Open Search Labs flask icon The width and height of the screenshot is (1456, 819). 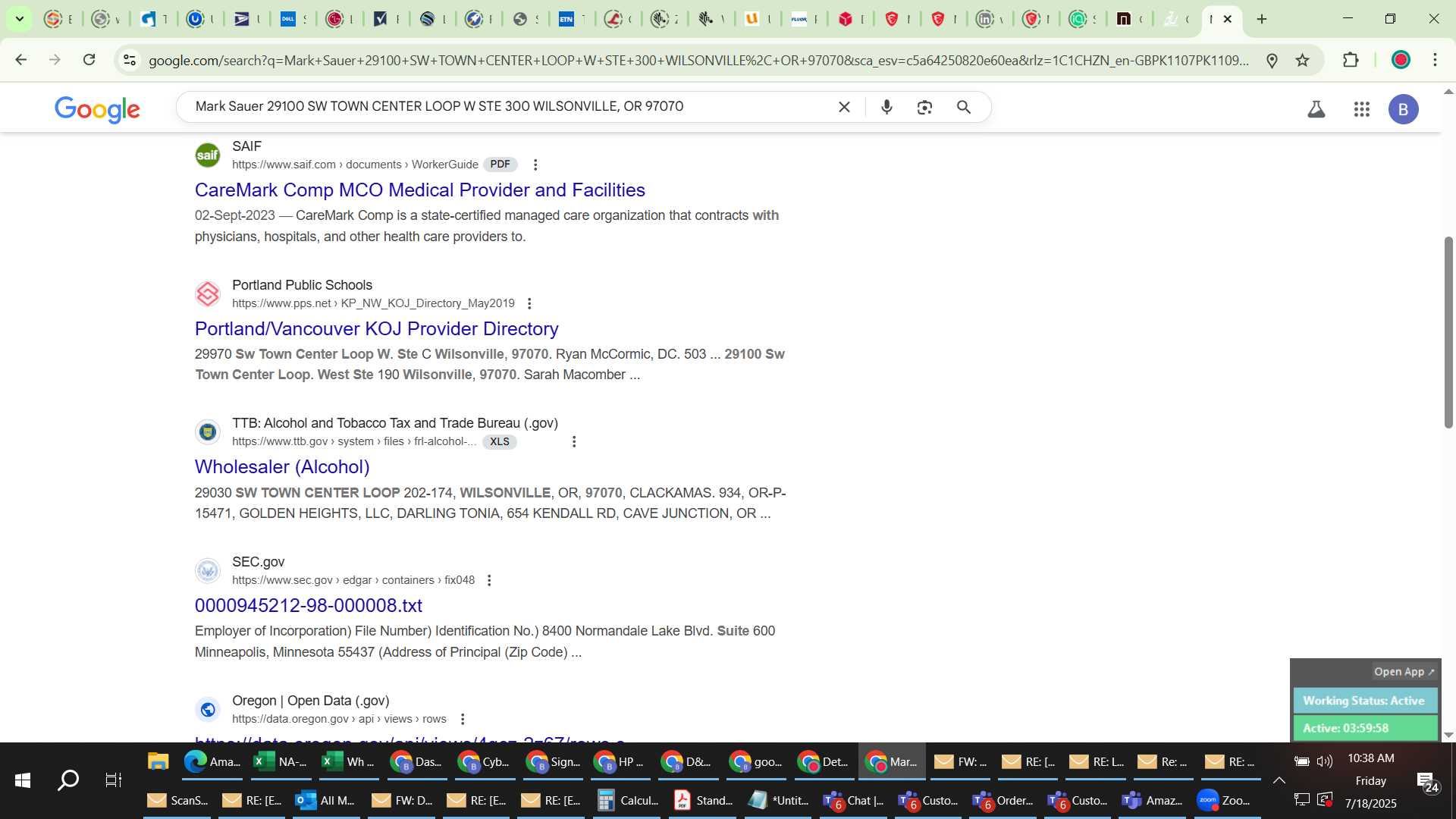pyautogui.click(x=1316, y=109)
